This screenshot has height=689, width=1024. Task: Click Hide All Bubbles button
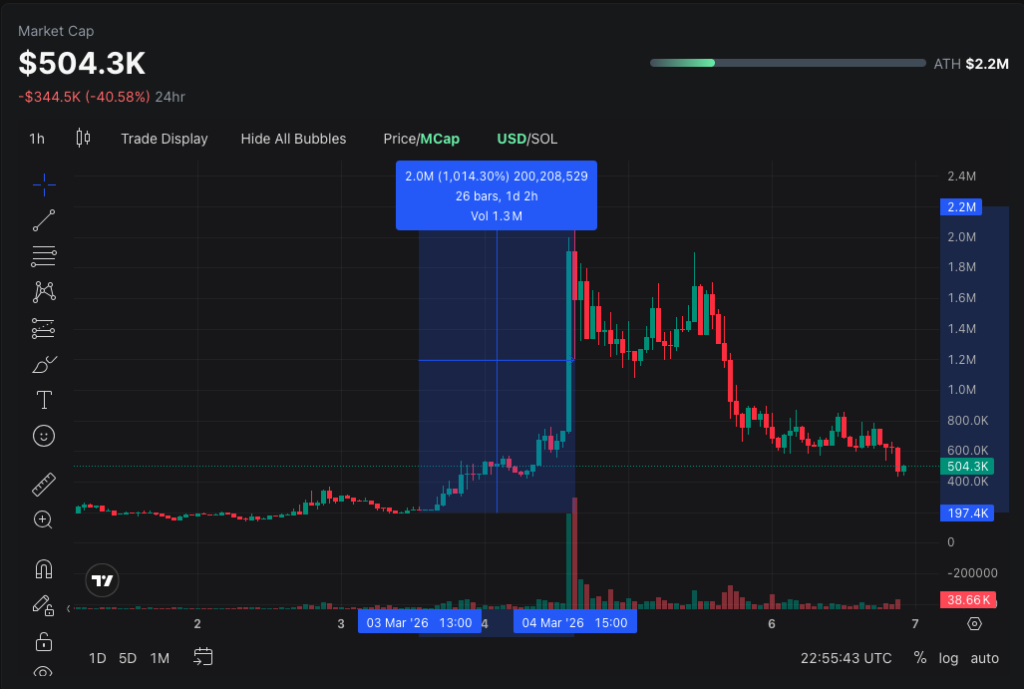293,139
